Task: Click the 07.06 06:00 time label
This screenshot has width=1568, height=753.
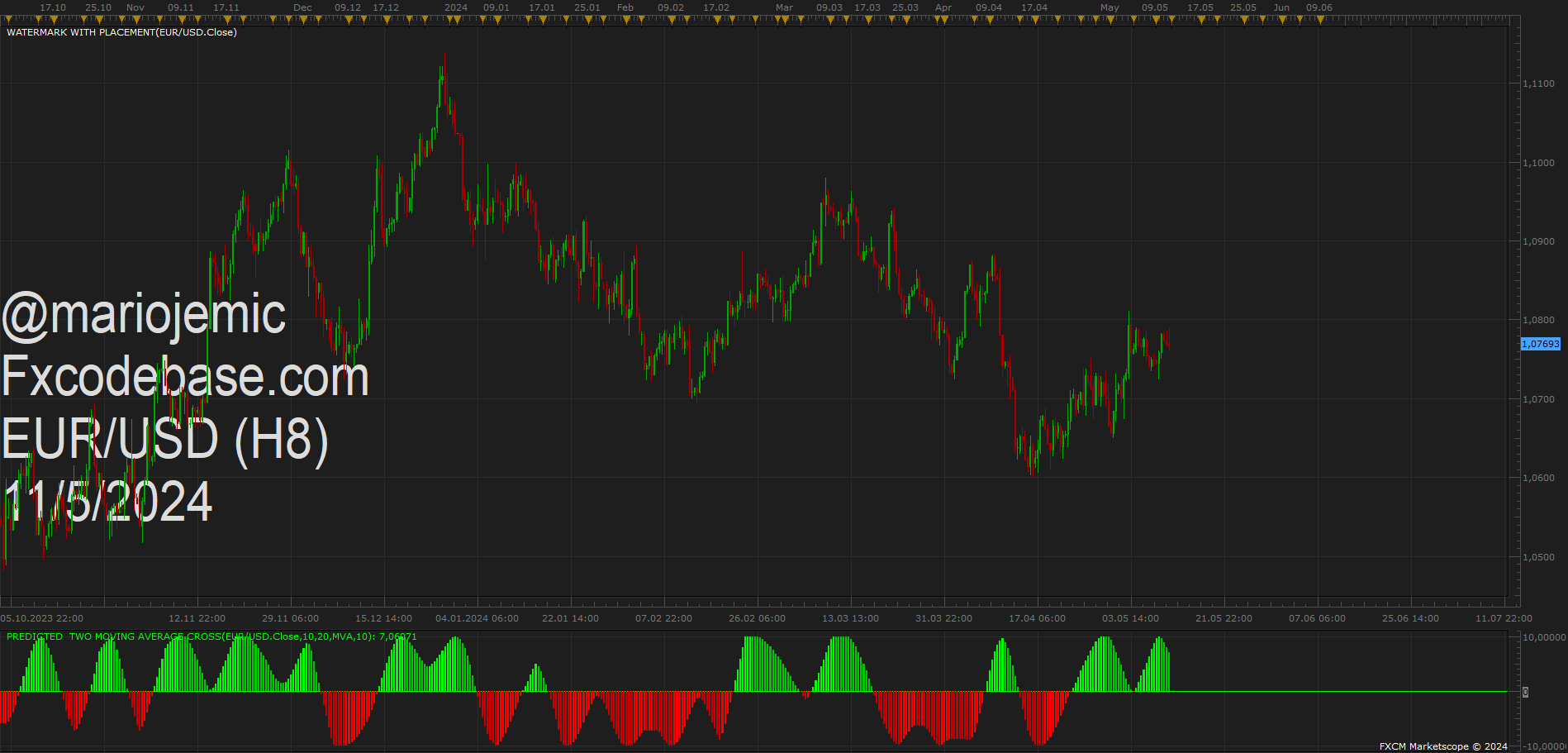Action: click(x=1317, y=618)
